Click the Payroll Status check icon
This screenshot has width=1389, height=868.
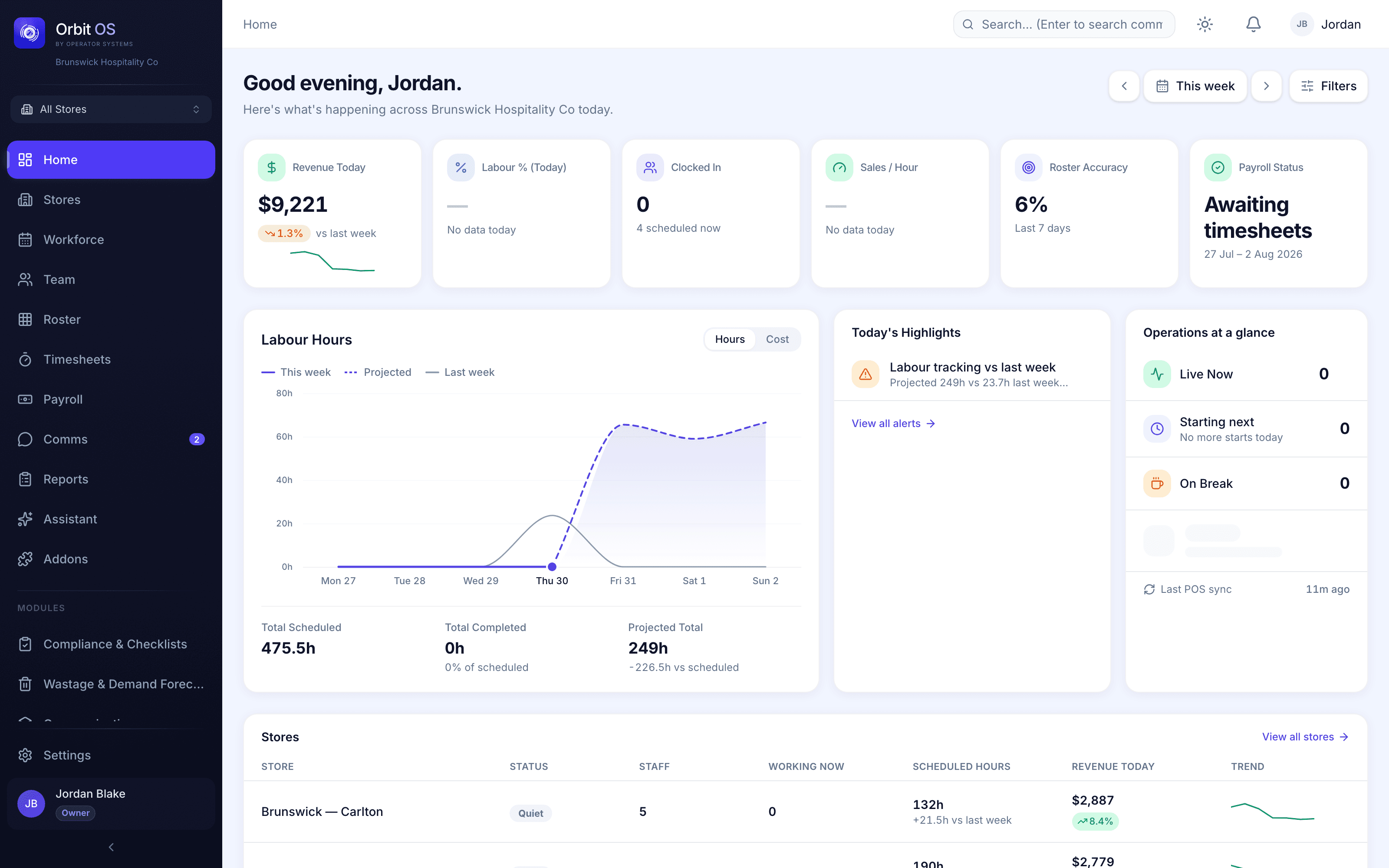coord(1218,167)
